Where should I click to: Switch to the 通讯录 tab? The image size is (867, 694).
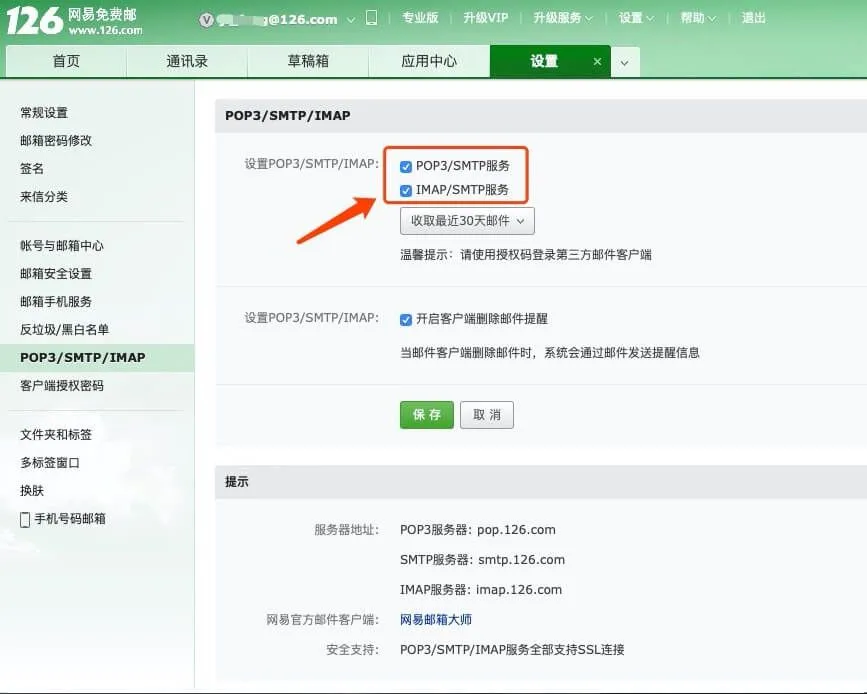pyautogui.click(x=185, y=61)
